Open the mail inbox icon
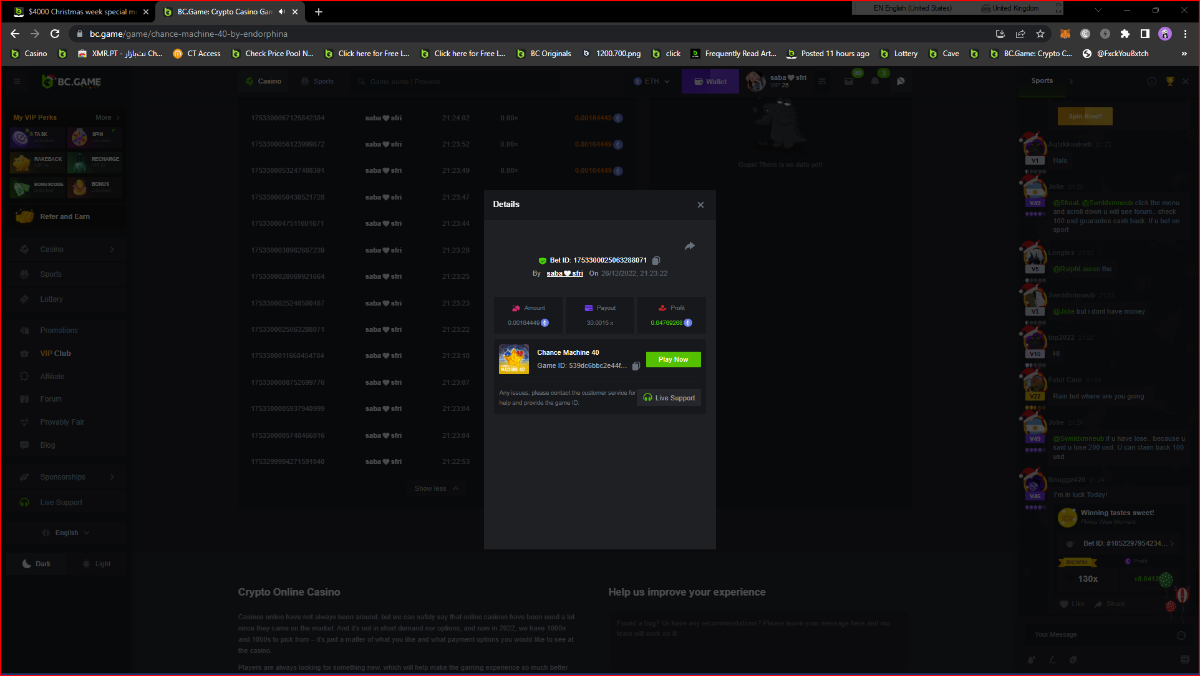Screen dimensions: 1200x676 [x=848, y=81]
